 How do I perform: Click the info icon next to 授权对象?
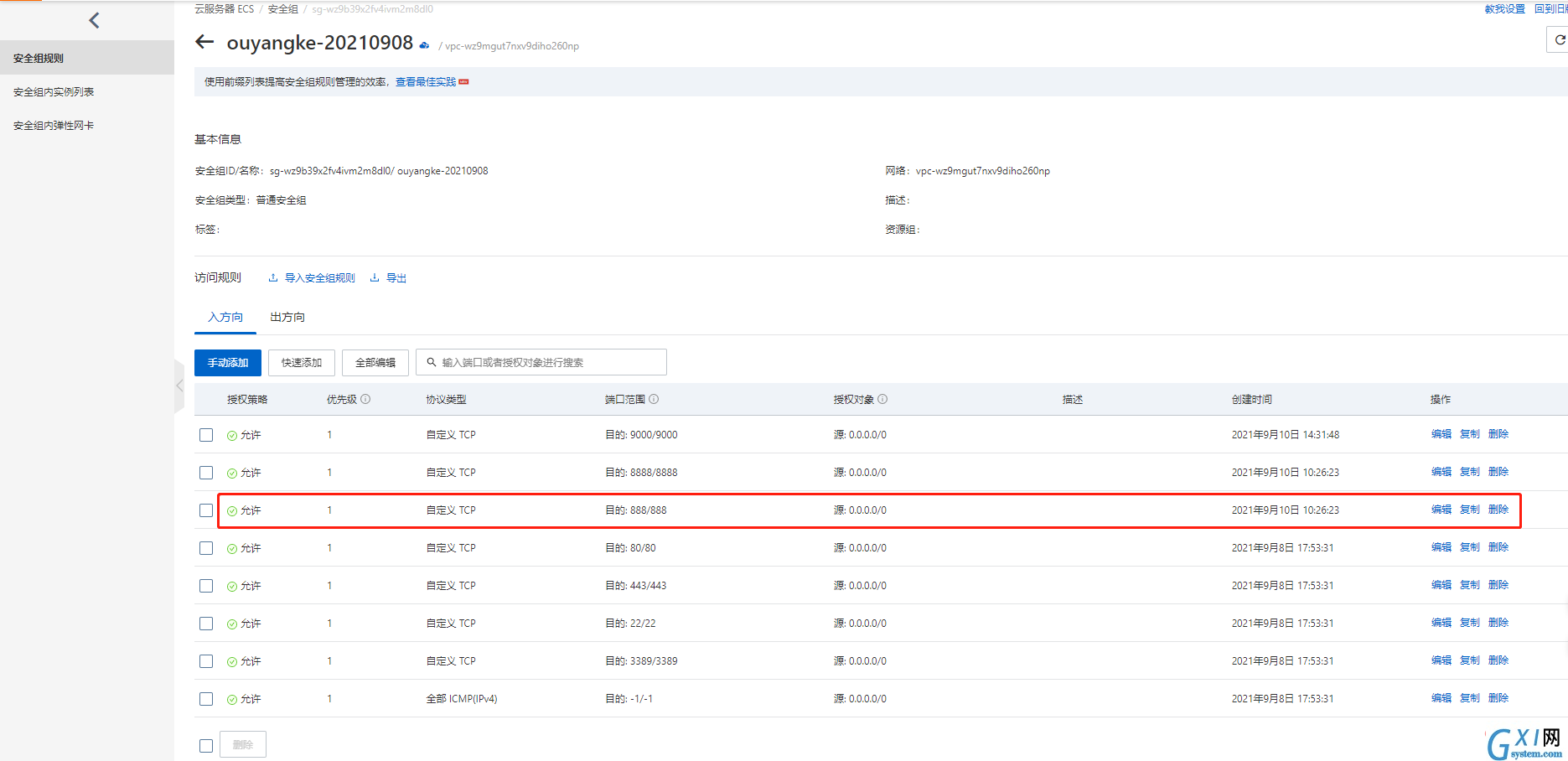click(x=882, y=400)
